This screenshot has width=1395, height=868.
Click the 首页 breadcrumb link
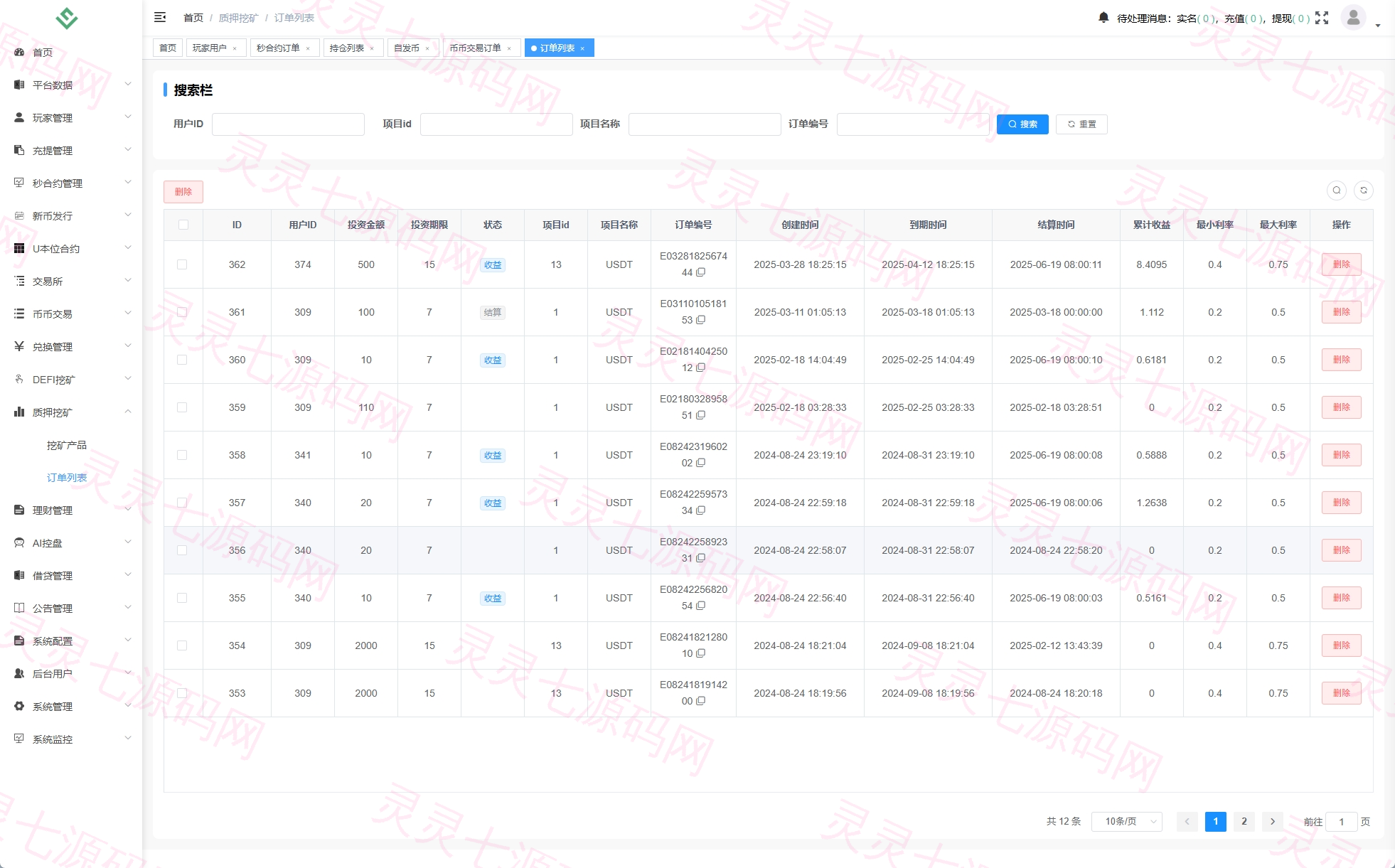click(x=193, y=18)
